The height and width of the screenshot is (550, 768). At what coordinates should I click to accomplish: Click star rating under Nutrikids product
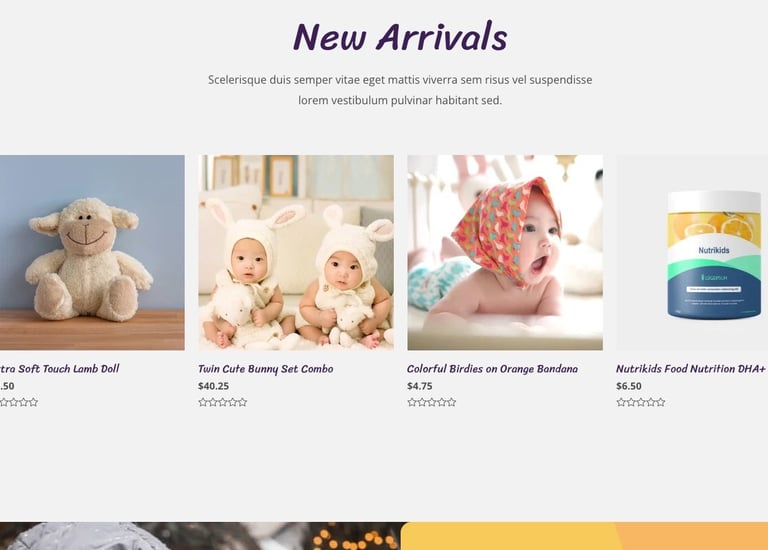641,402
